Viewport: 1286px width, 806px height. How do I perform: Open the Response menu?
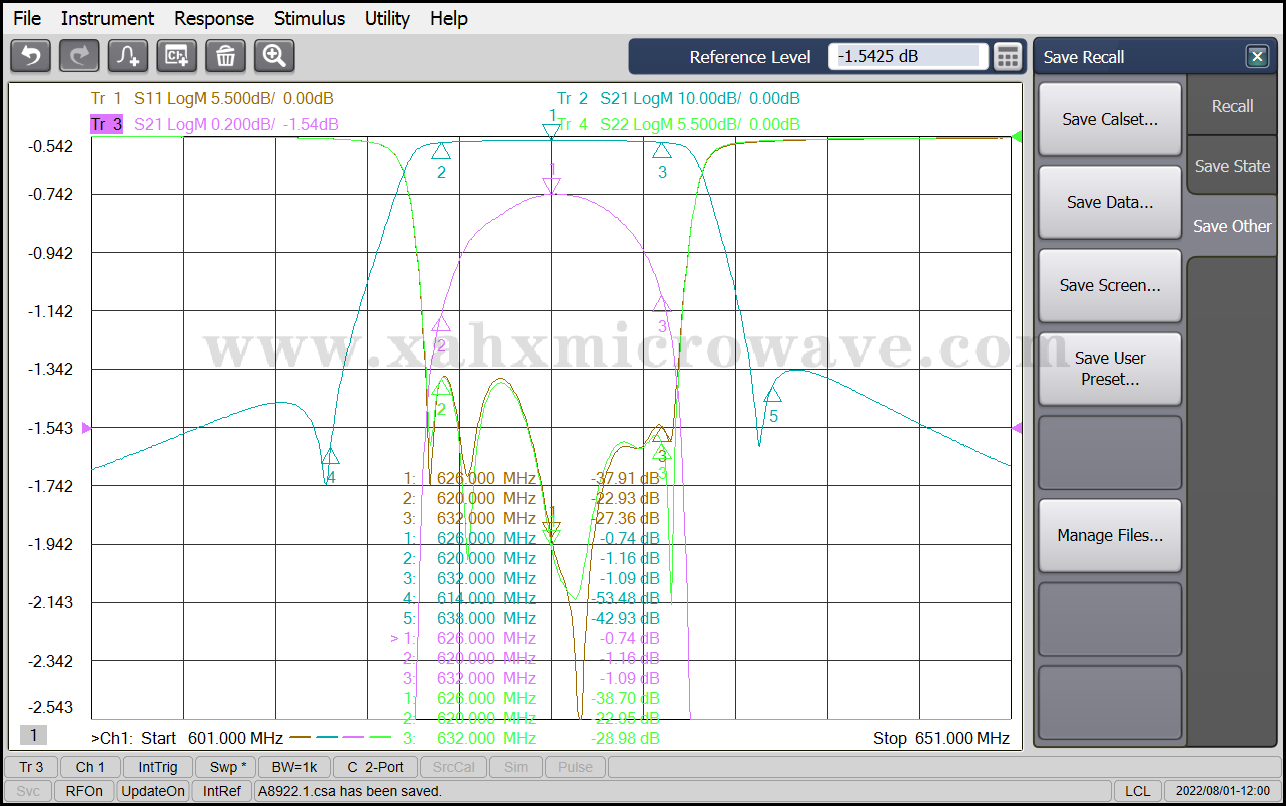pos(214,18)
